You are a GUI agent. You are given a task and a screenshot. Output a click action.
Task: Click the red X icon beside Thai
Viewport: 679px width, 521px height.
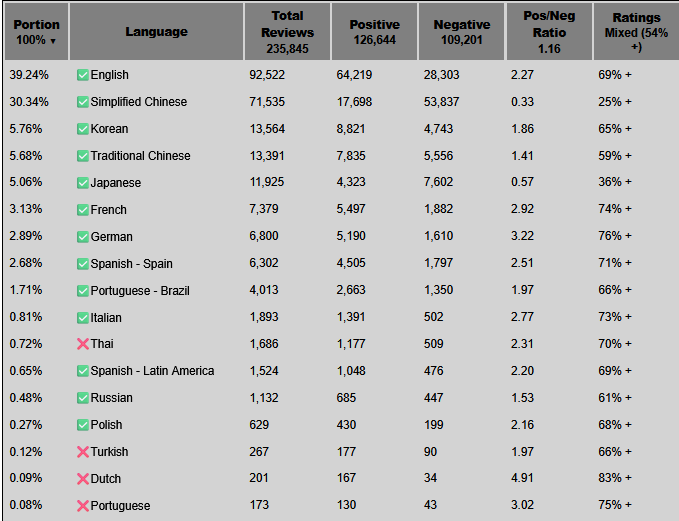83,344
